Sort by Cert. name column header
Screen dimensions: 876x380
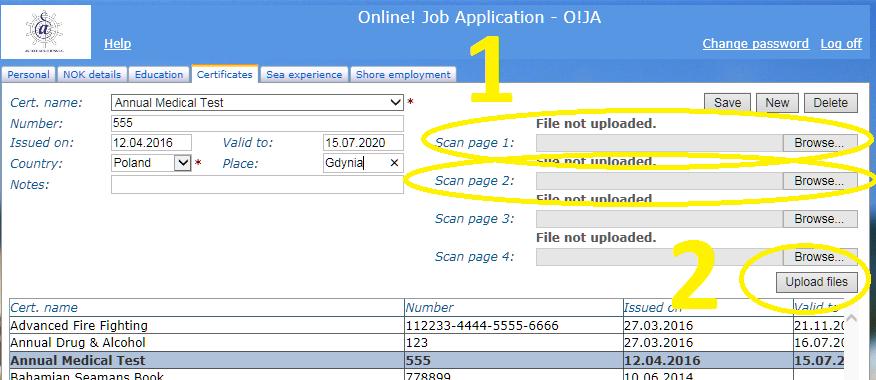207,307
